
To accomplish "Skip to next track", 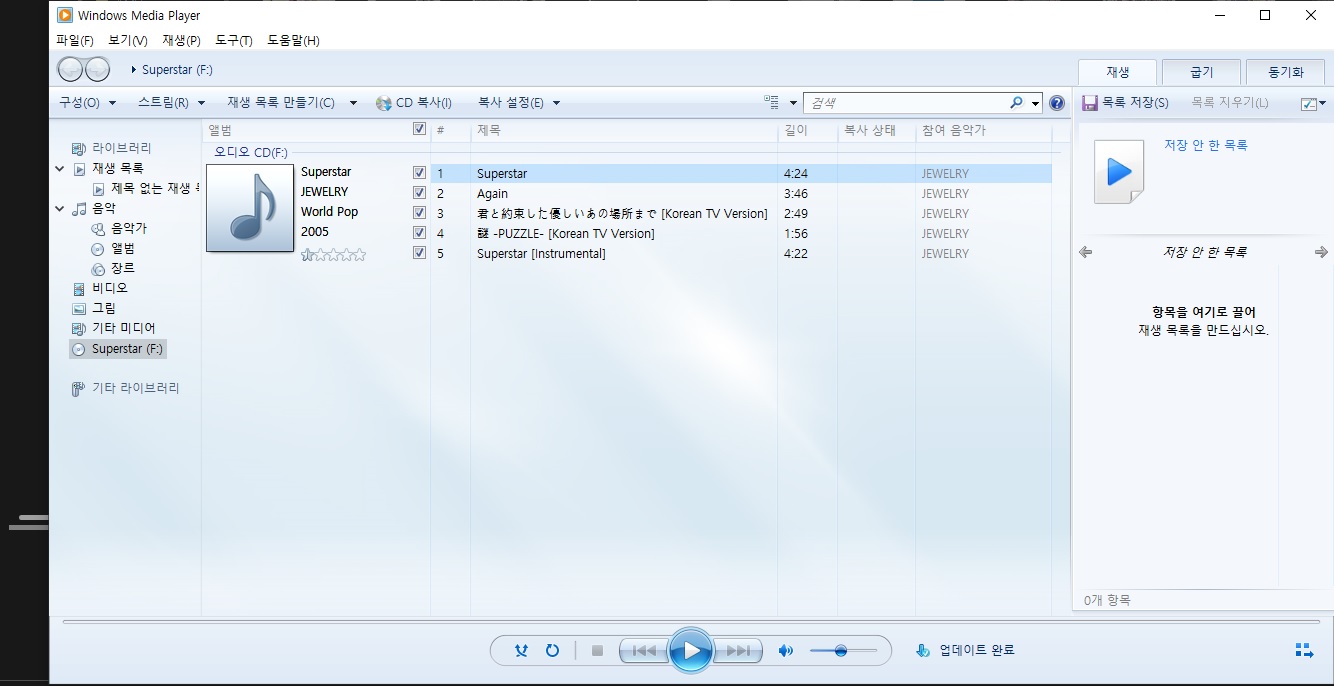I will (738, 650).
